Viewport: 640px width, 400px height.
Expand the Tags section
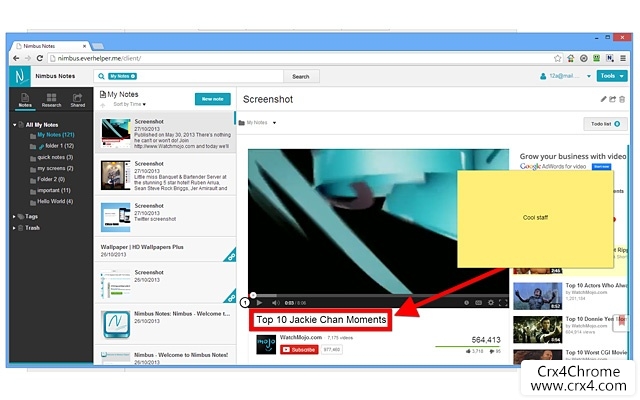click(x=14, y=216)
